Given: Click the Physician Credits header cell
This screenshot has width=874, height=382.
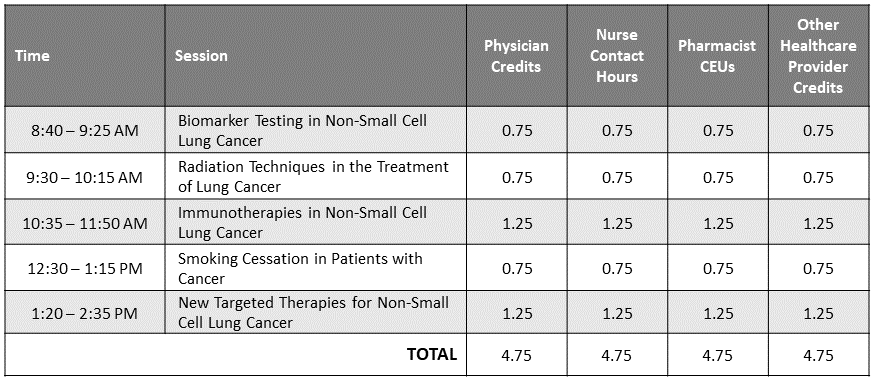Looking at the screenshot, I should (517, 56).
